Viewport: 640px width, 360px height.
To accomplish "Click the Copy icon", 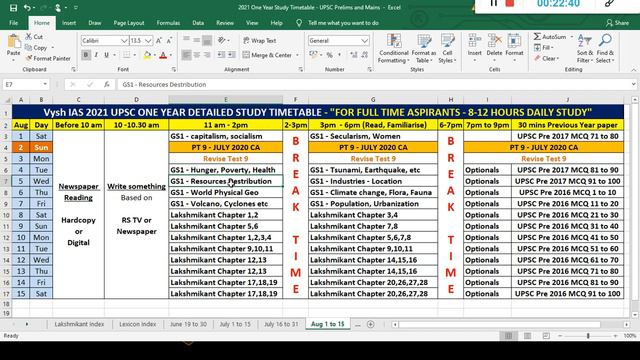I will tap(29, 48).
